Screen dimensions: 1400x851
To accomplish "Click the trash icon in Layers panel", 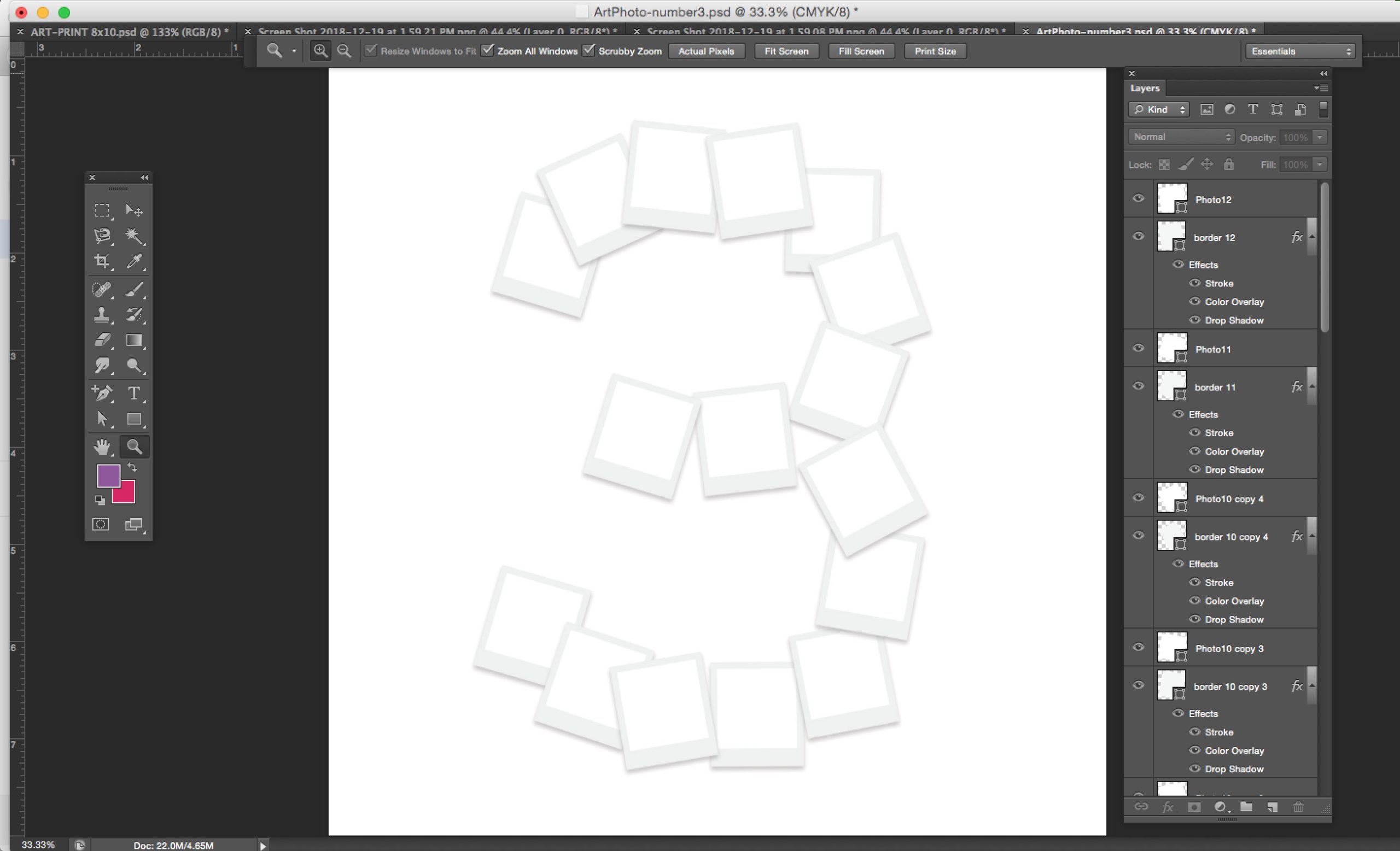I will [x=1298, y=807].
